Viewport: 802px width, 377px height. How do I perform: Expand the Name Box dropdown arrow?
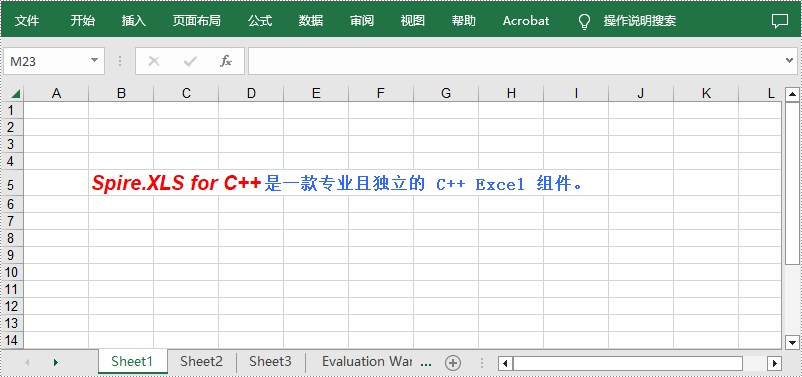(94, 60)
